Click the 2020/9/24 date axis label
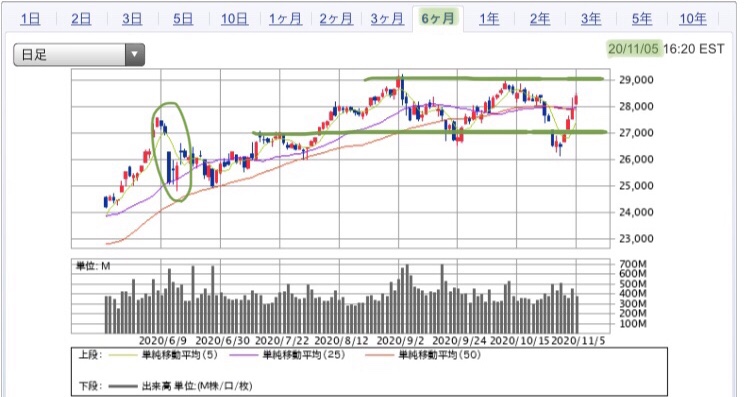The height and width of the screenshot is (397, 749). (459, 341)
